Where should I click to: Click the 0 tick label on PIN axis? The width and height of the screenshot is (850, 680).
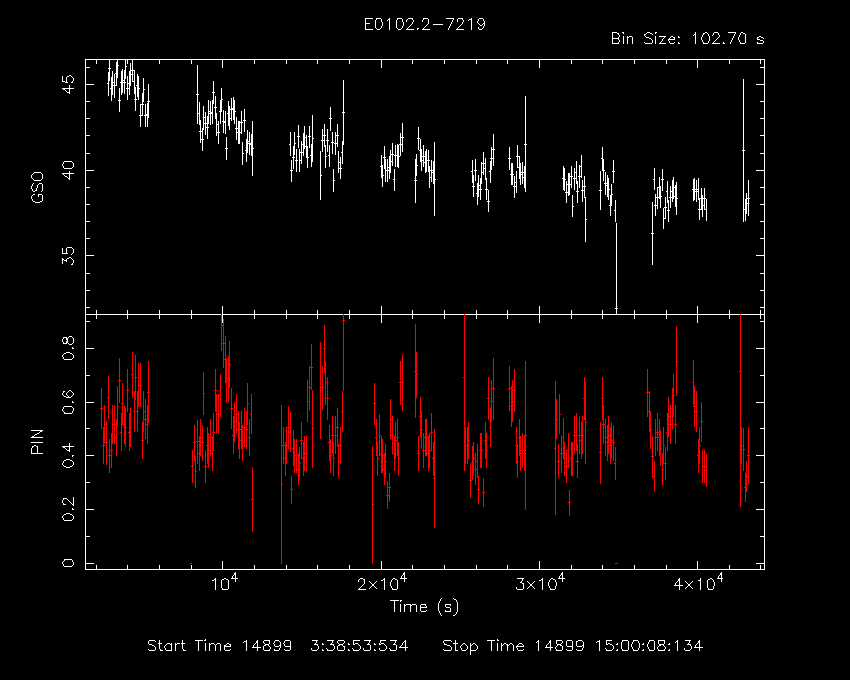coord(68,563)
